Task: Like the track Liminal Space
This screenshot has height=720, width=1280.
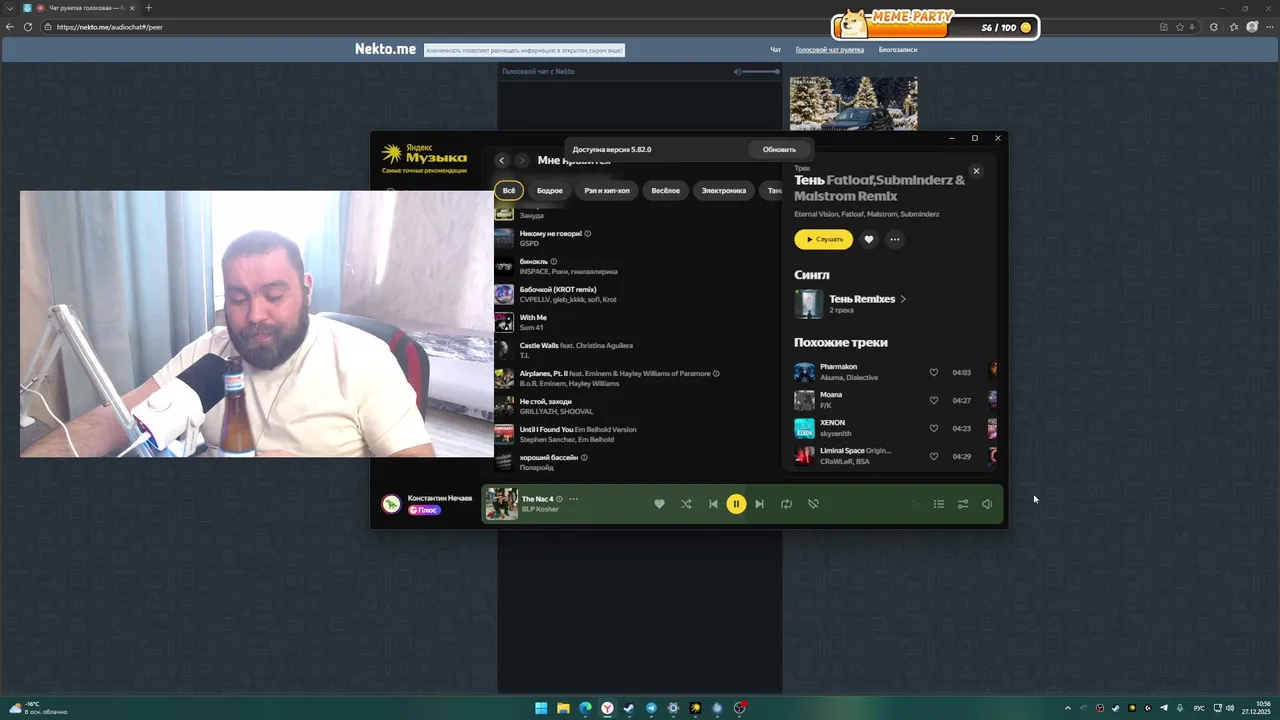Action: (934, 456)
